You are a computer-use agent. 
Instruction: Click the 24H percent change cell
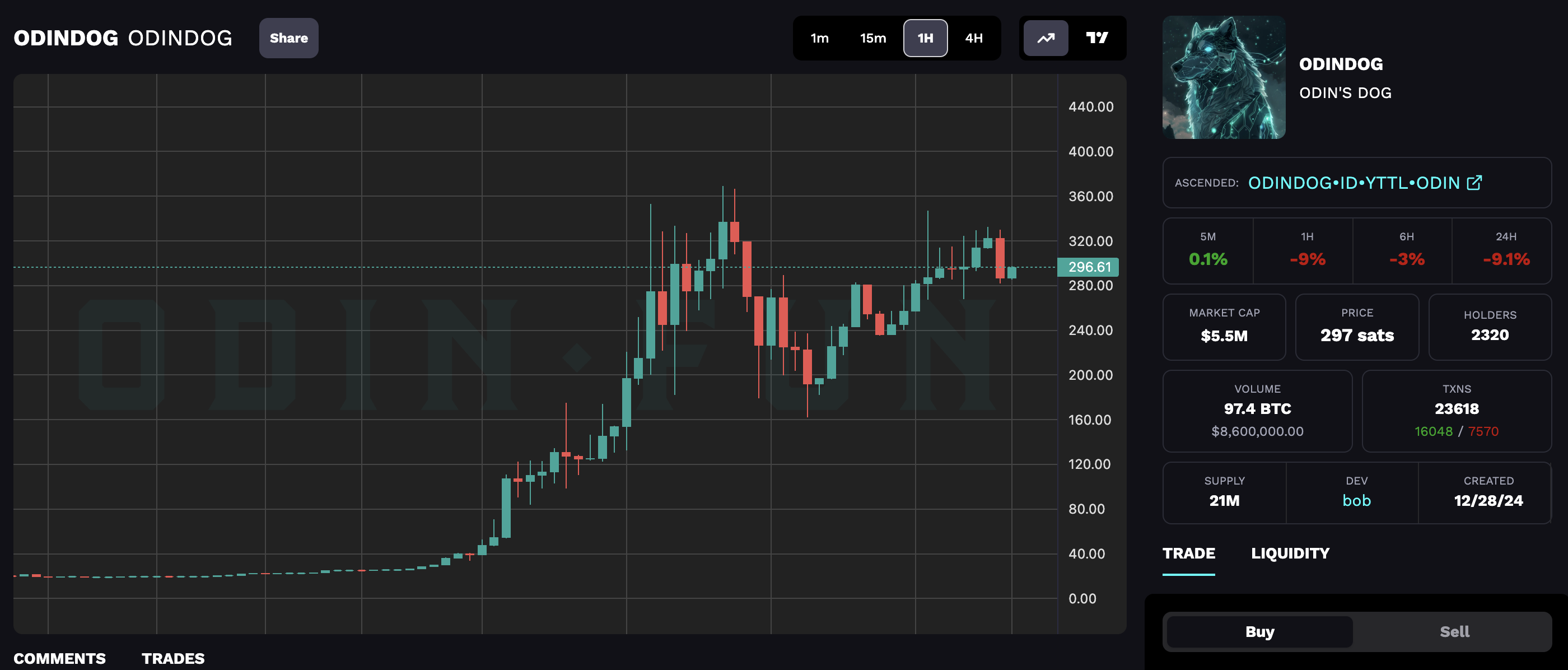tap(1505, 250)
